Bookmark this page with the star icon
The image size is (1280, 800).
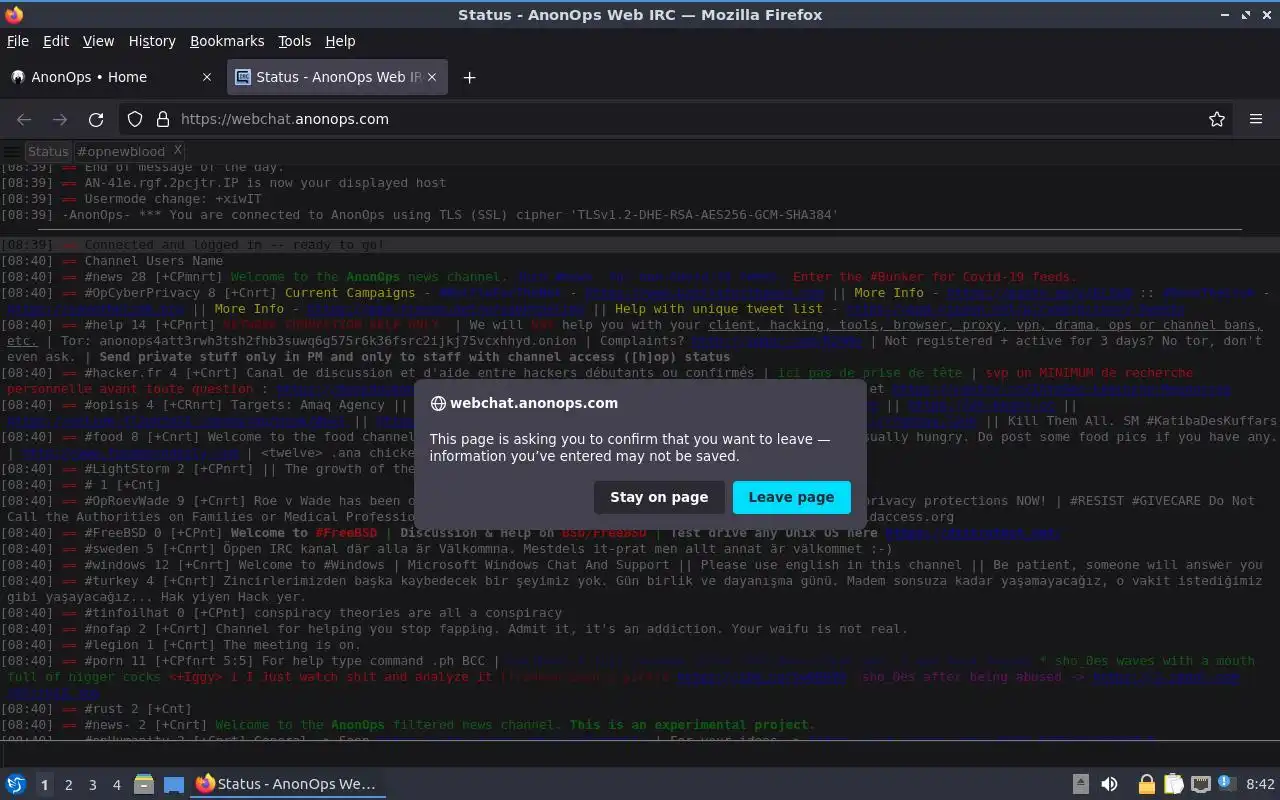point(1217,119)
